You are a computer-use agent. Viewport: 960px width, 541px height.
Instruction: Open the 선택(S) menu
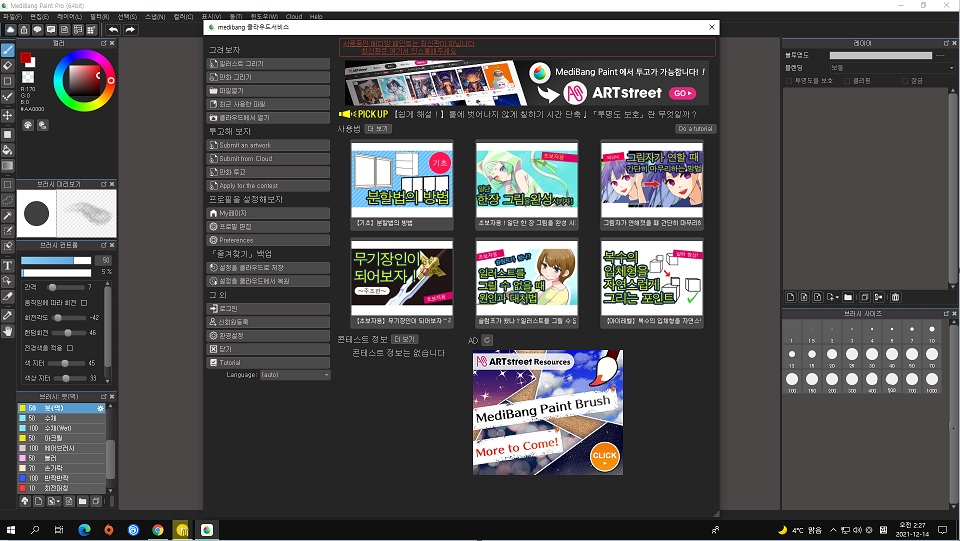[x=127, y=17]
